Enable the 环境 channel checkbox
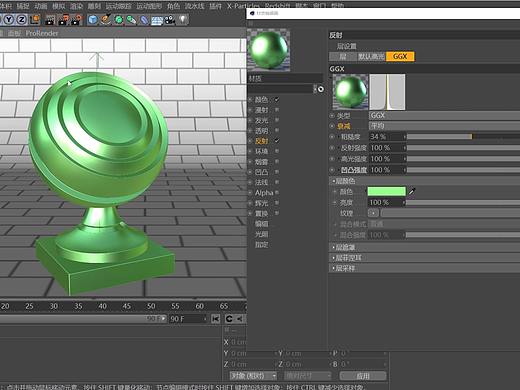 [277, 151]
